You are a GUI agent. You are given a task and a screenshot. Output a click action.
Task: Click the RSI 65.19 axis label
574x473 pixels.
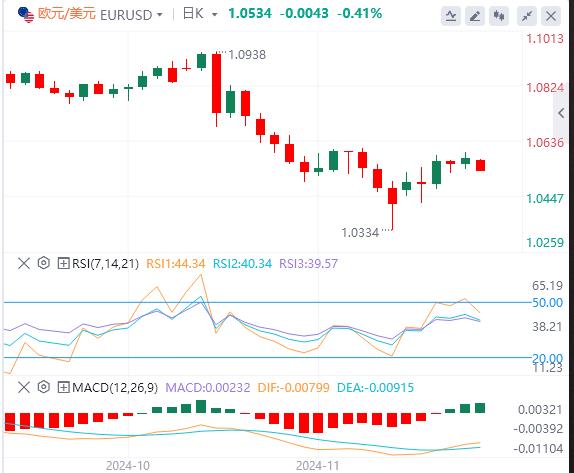547,286
